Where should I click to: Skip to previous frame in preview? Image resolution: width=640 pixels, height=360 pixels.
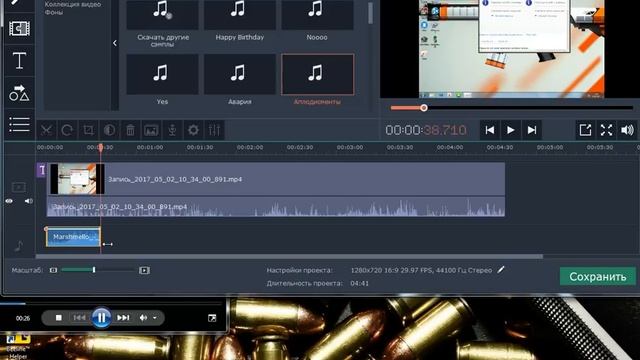click(489, 130)
